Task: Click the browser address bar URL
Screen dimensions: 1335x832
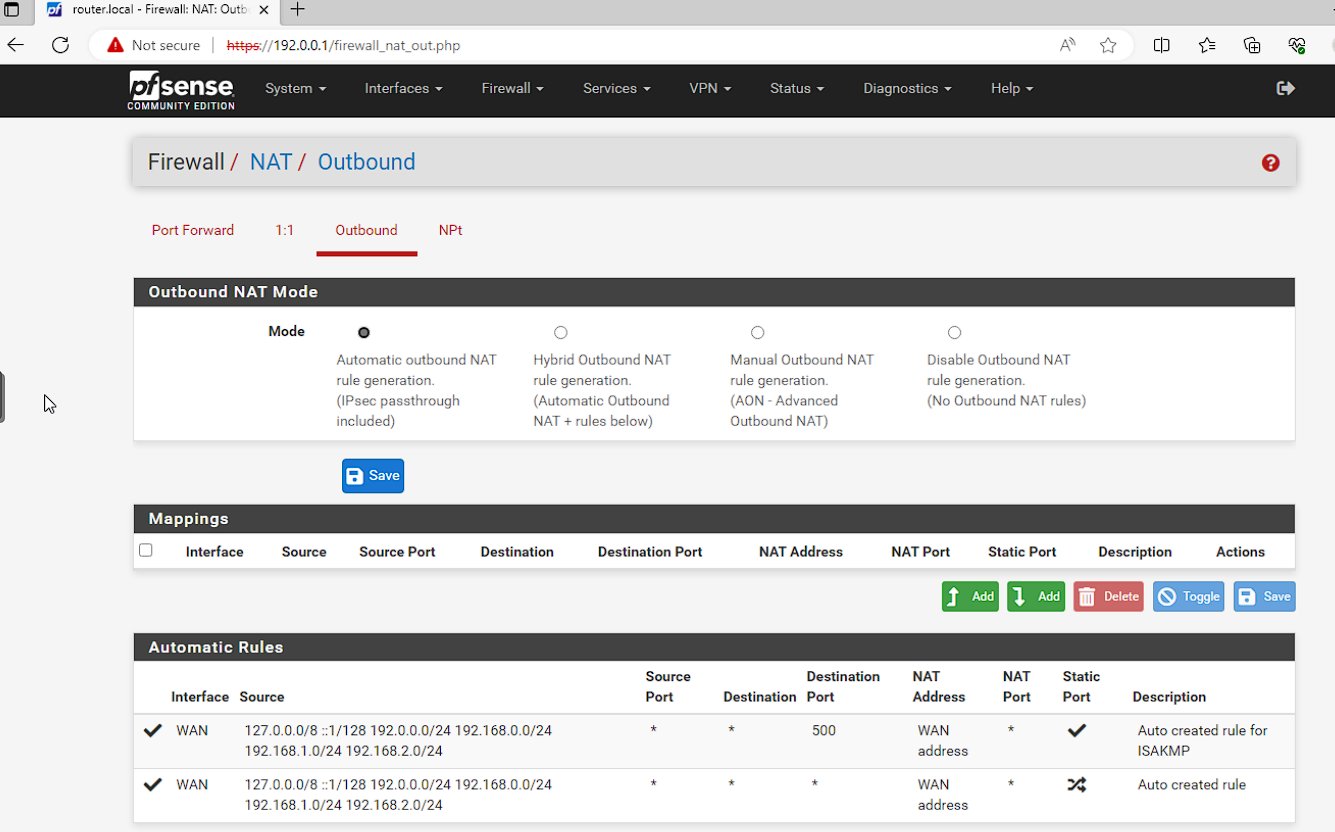Action: click(x=343, y=45)
